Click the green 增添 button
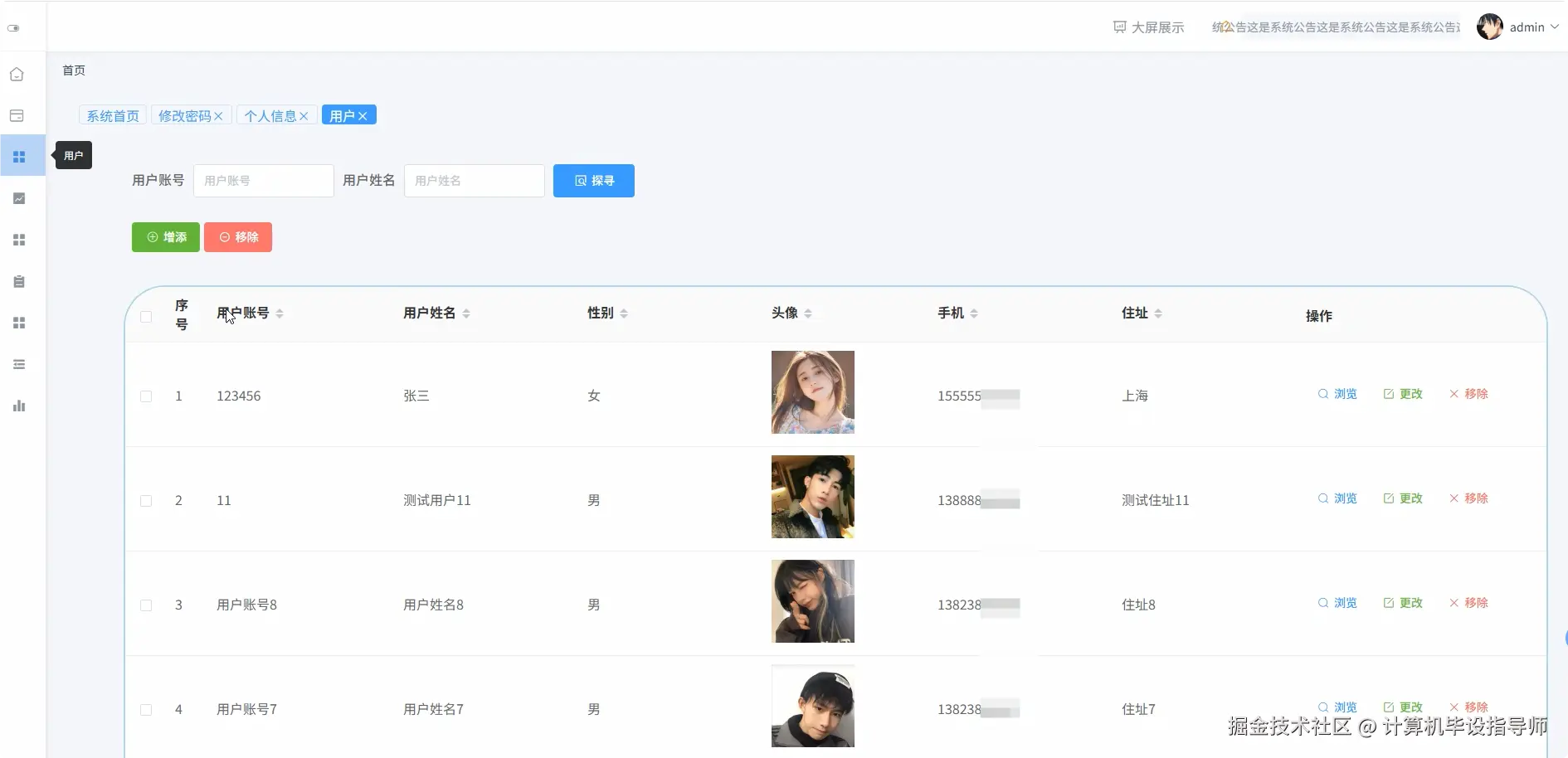The width and height of the screenshot is (1568, 758). tap(166, 237)
